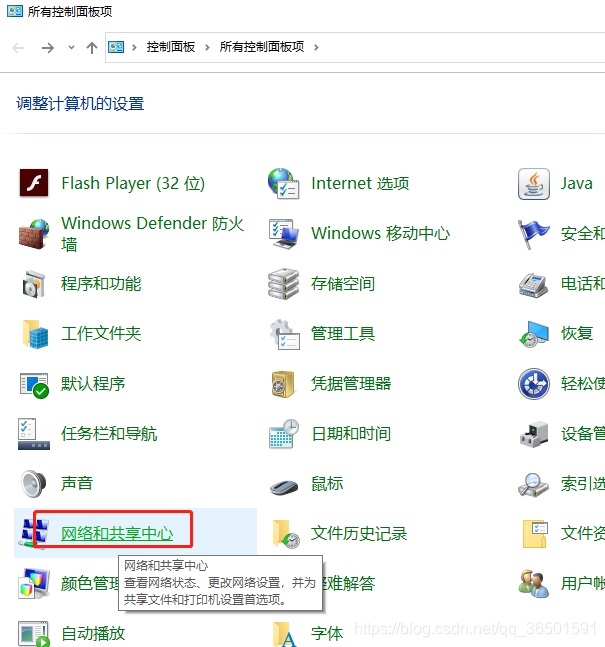Click the address bar empty field area

click(x=462, y=47)
